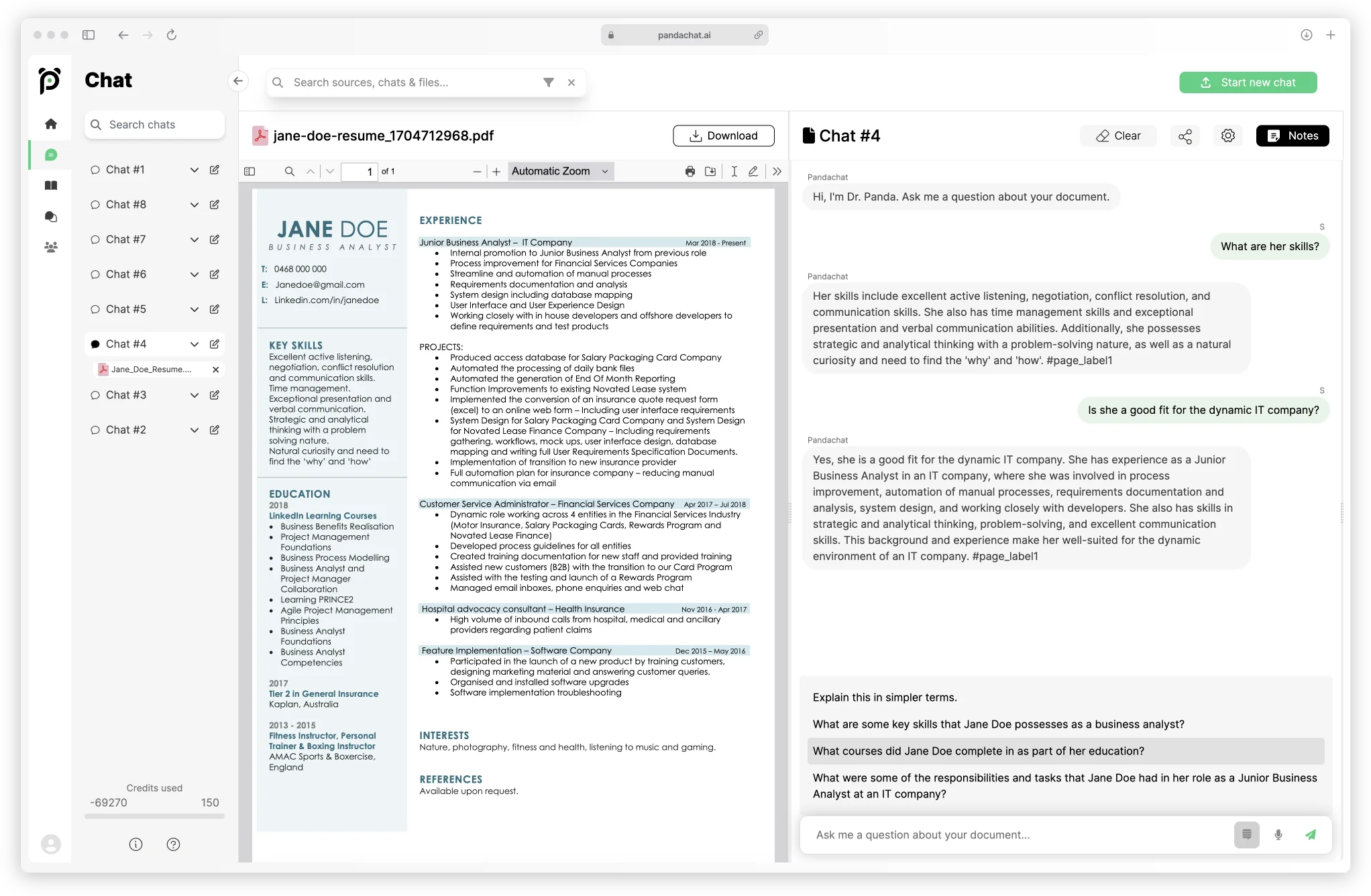This screenshot has height=896, width=1371.
Task: Click the Download button
Action: 724,135
